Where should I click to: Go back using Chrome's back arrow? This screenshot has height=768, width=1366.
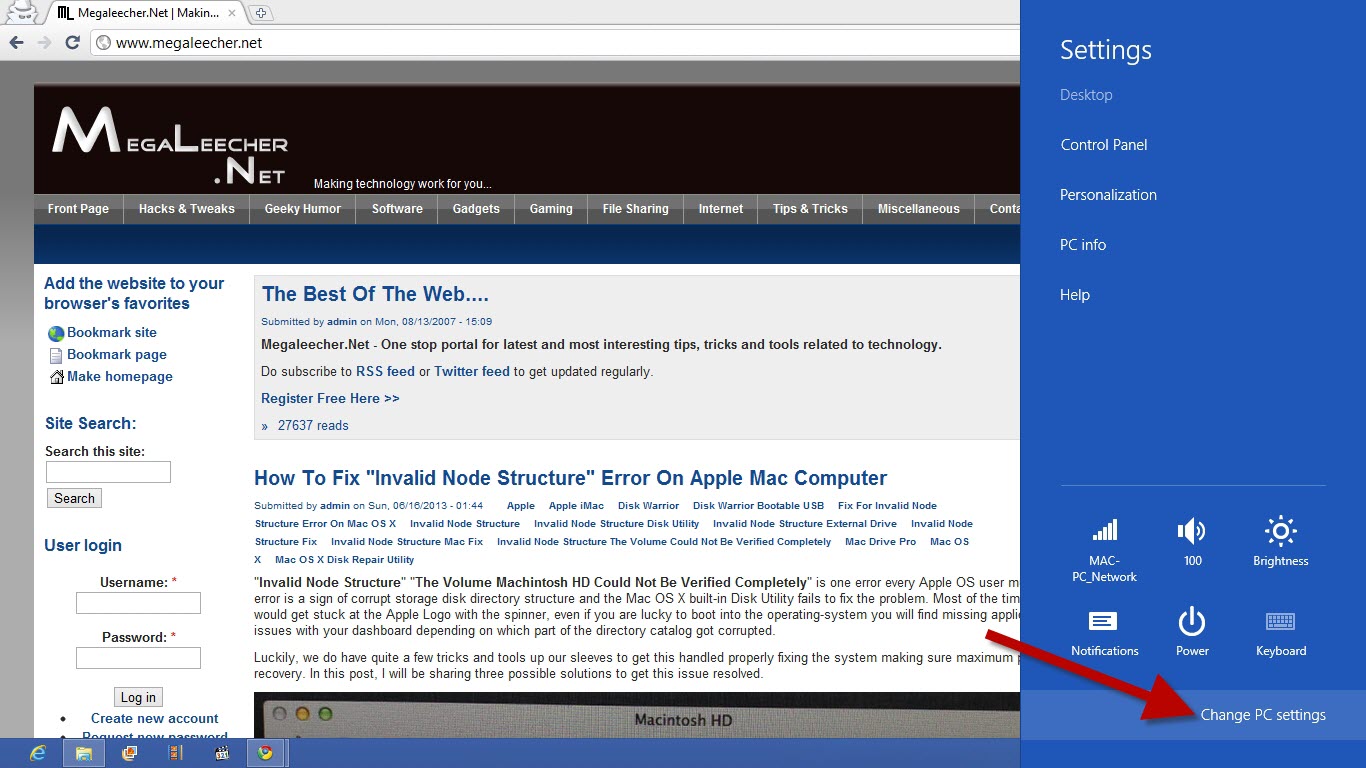click(16, 43)
